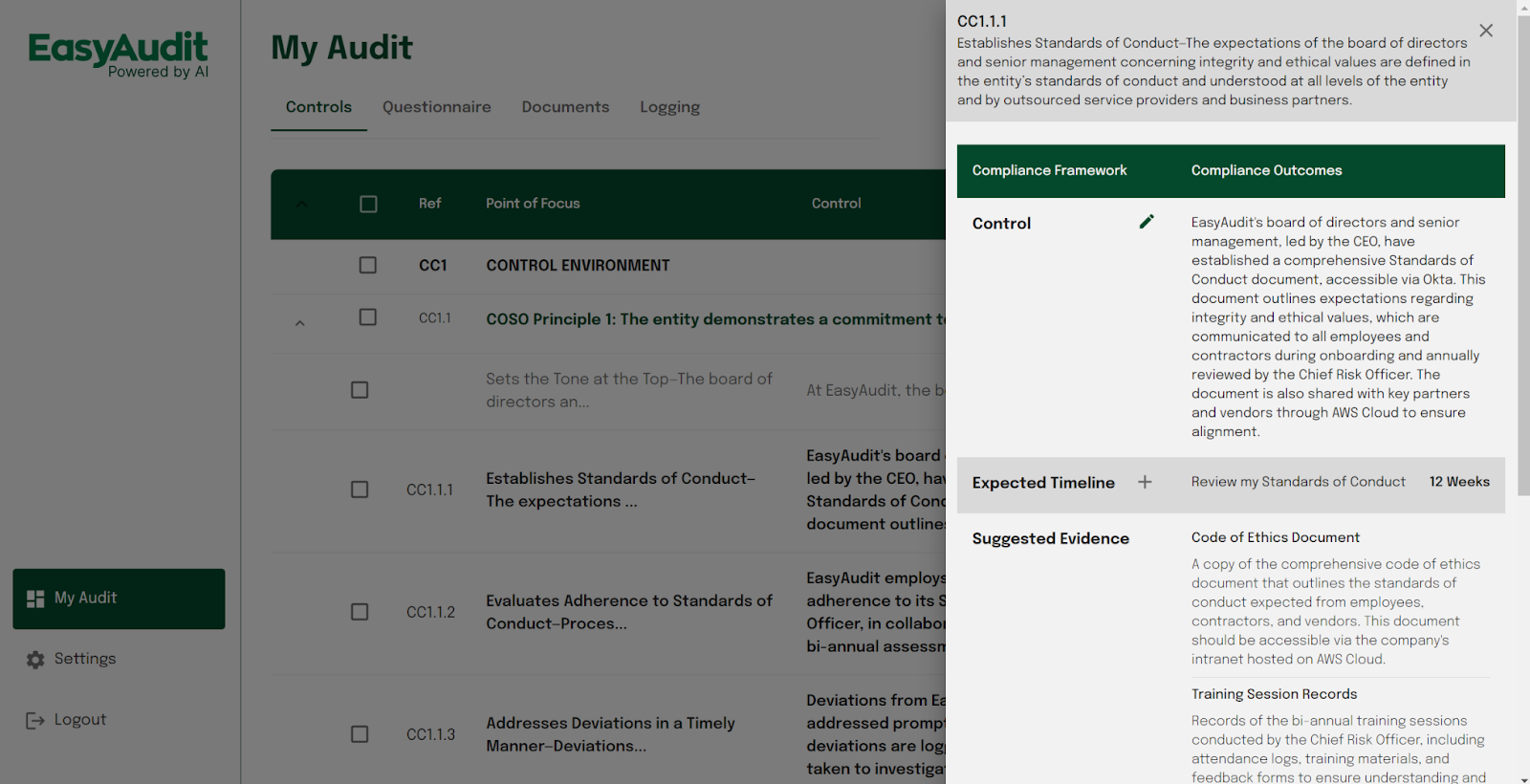Image resolution: width=1530 pixels, height=784 pixels.
Task: Click the pencil edit icon beside Control
Action: [1147, 222]
